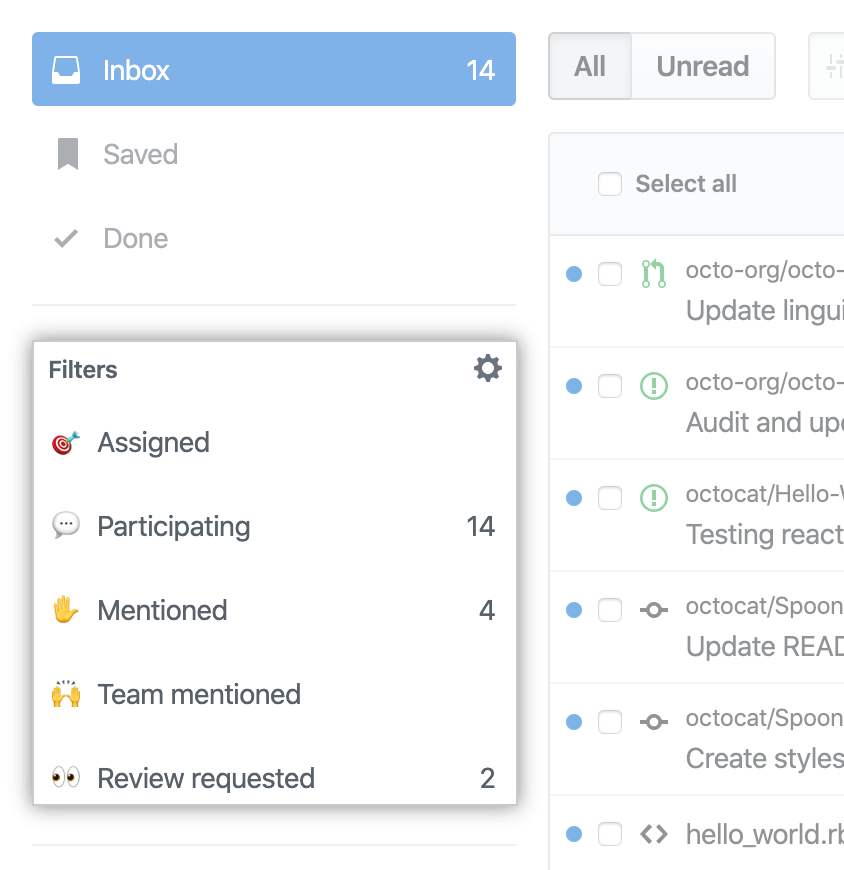Viewport: 844px width, 870px height.
Task: Click the unread dot for hello_world.rb
Action: click(x=574, y=834)
